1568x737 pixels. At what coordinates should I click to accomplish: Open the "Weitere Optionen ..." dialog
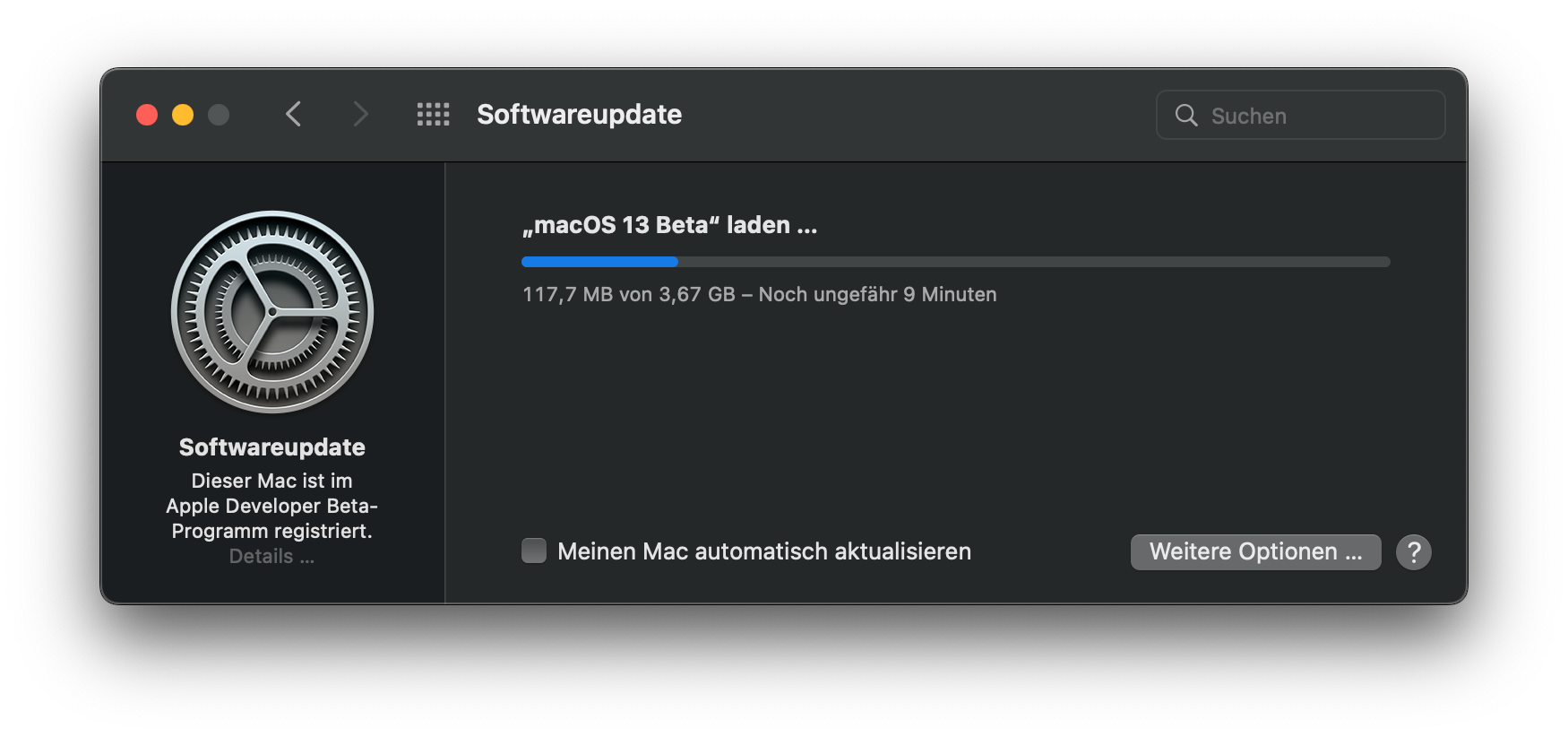tap(1255, 552)
